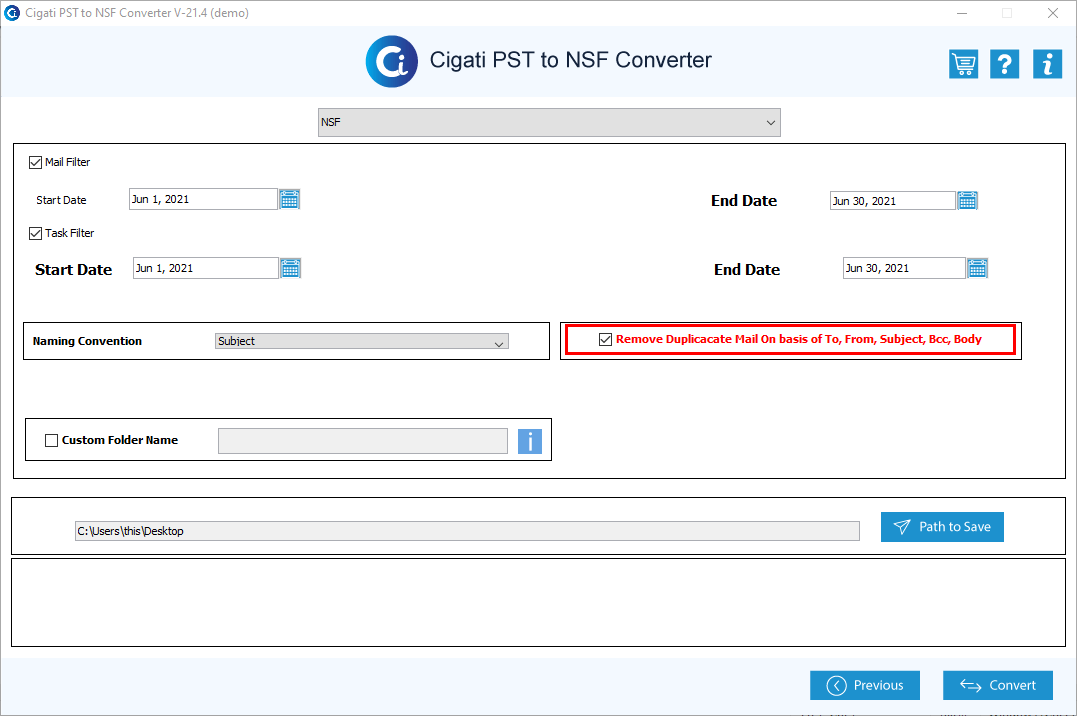Toggle the Remove Duplicate Mail checkbox

pyautogui.click(x=605, y=339)
